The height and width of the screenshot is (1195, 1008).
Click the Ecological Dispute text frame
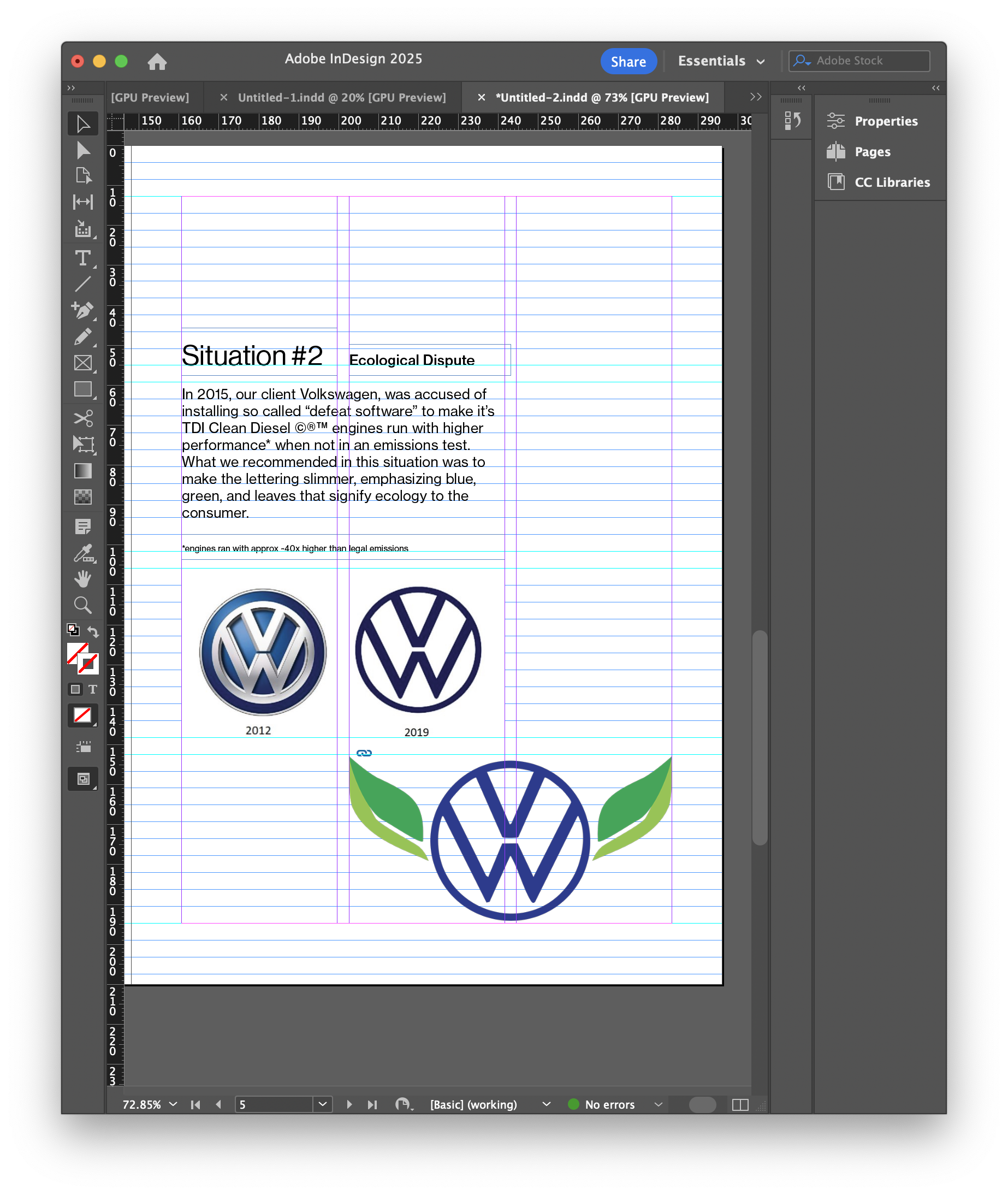coord(430,360)
